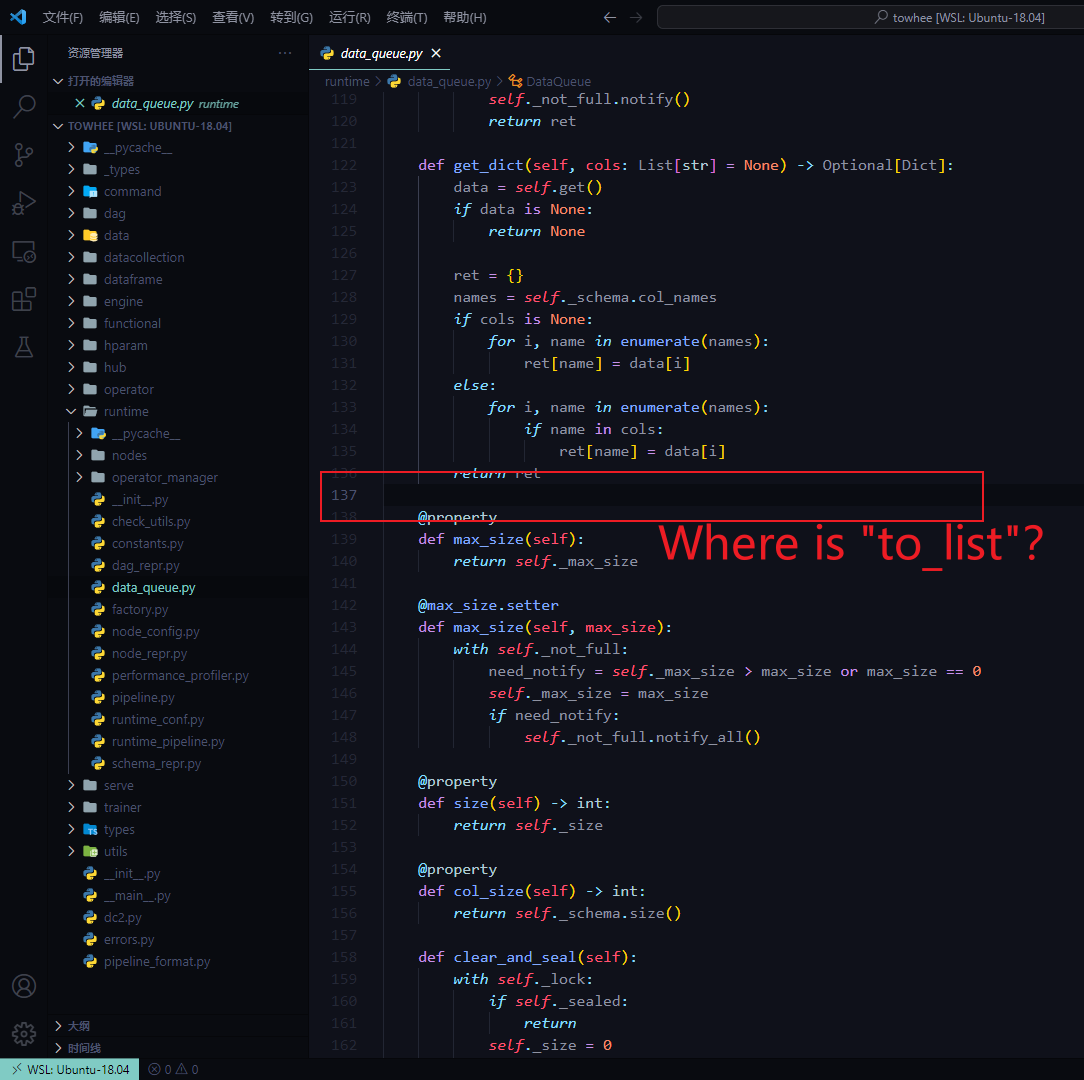This screenshot has height=1080, width=1084.
Task: Open the Accounts icon
Action: click(24, 986)
